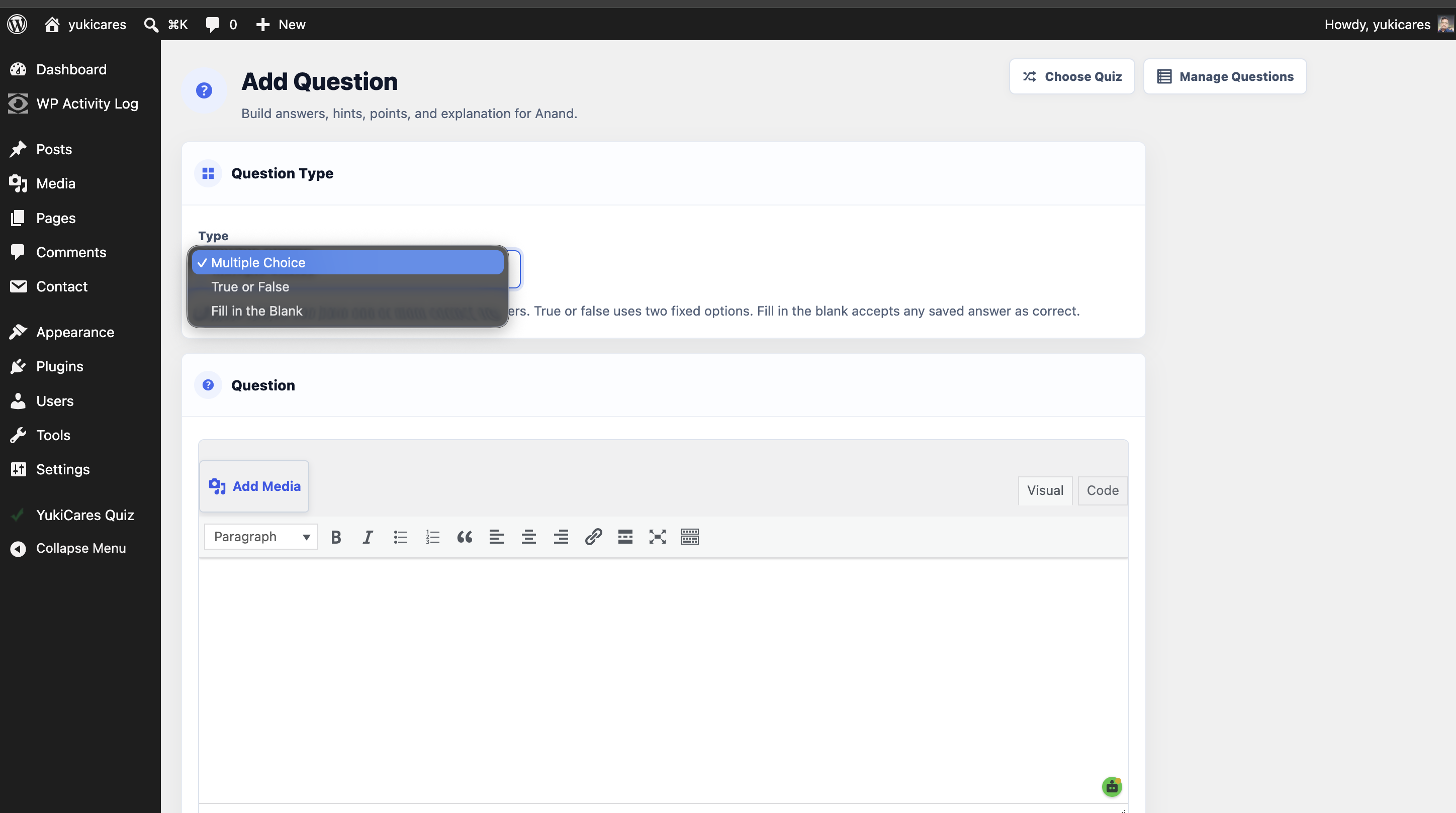This screenshot has width=1456, height=813.
Task: Select True or False option
Action: 347,287
